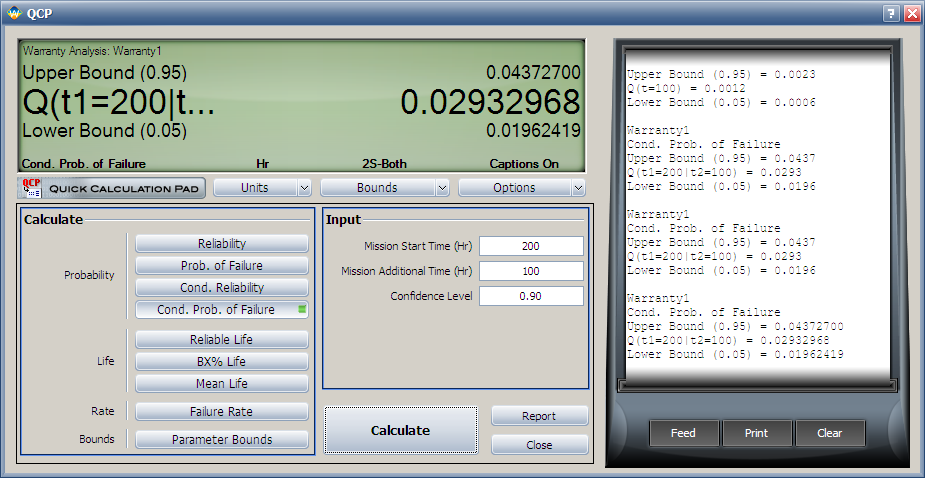This screenshot has height=478, width=925.
Task: Click the Feed button on the tape
Action: pos(683,433)
